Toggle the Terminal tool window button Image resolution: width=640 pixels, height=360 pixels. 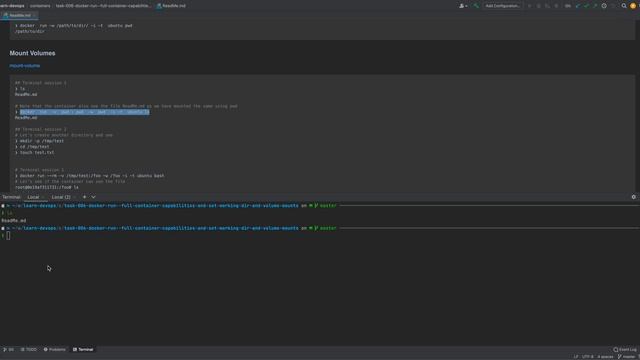(x=83, y=349)
